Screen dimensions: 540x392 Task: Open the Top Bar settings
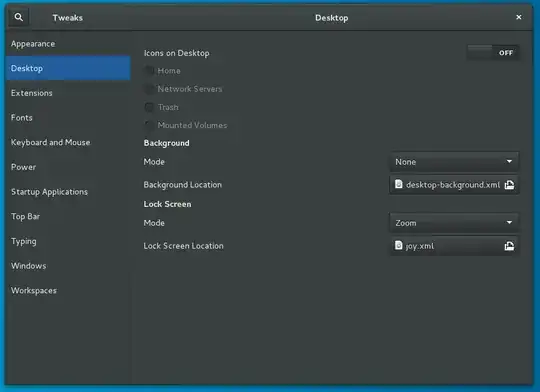coord(68,216)
